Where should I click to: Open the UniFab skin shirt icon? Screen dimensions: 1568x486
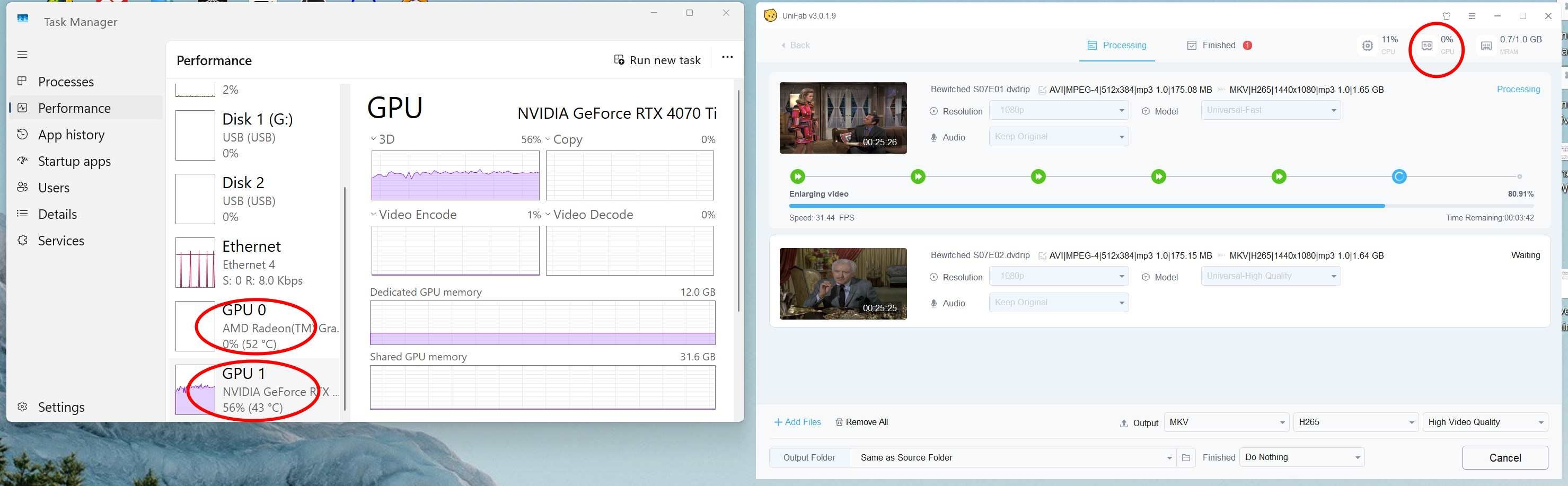tap(1447, 16)
